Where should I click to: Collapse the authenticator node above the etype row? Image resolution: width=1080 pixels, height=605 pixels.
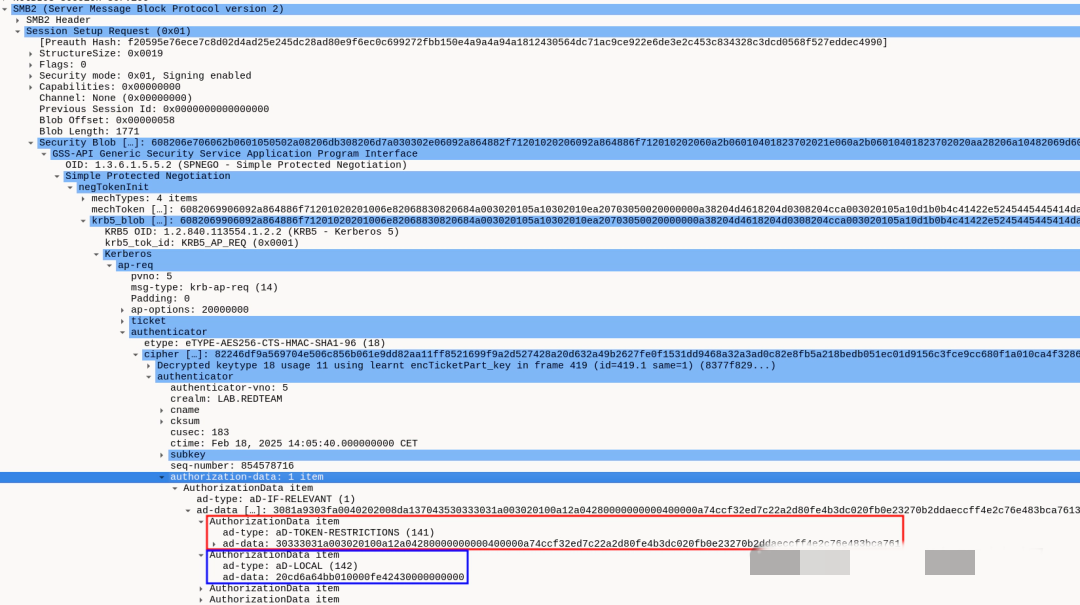tap(123, 332)
